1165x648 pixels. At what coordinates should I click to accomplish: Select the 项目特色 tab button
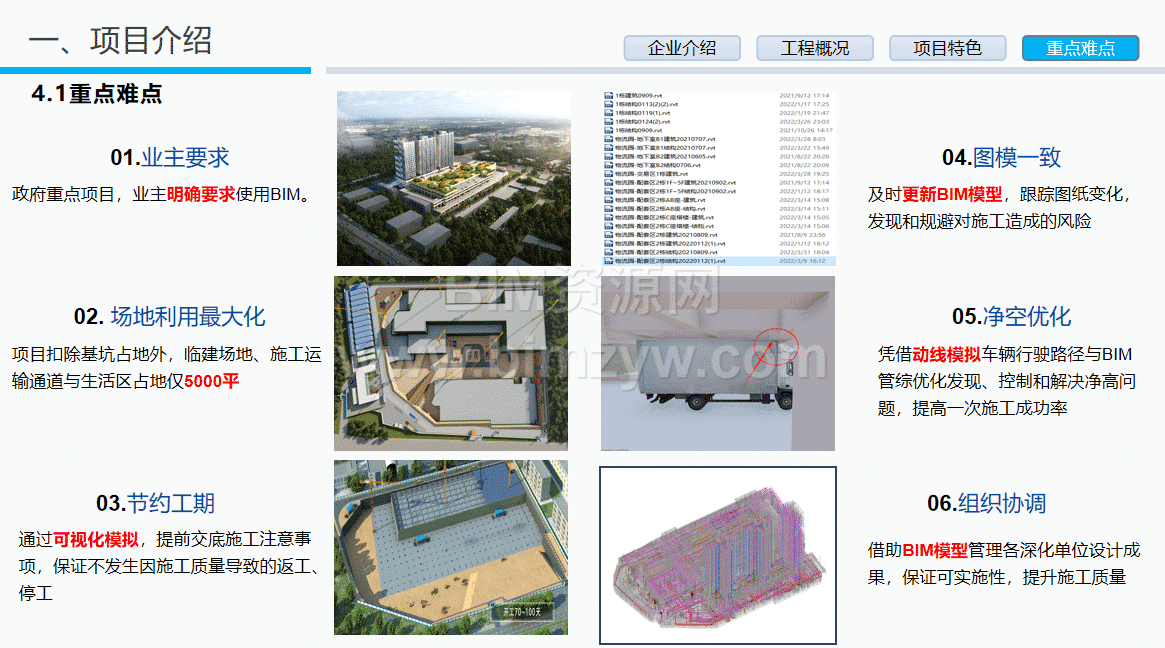point(947,48)
